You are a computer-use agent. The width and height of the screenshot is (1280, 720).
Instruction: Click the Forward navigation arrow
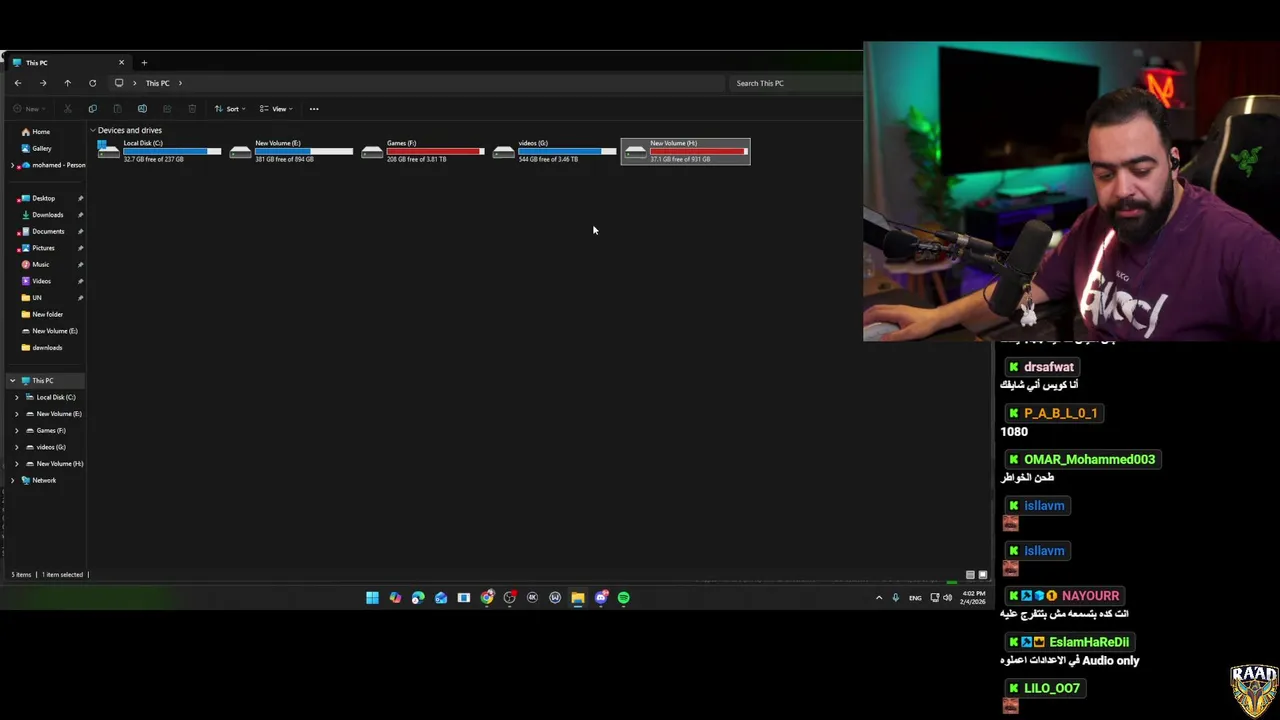tap(42, 83)
